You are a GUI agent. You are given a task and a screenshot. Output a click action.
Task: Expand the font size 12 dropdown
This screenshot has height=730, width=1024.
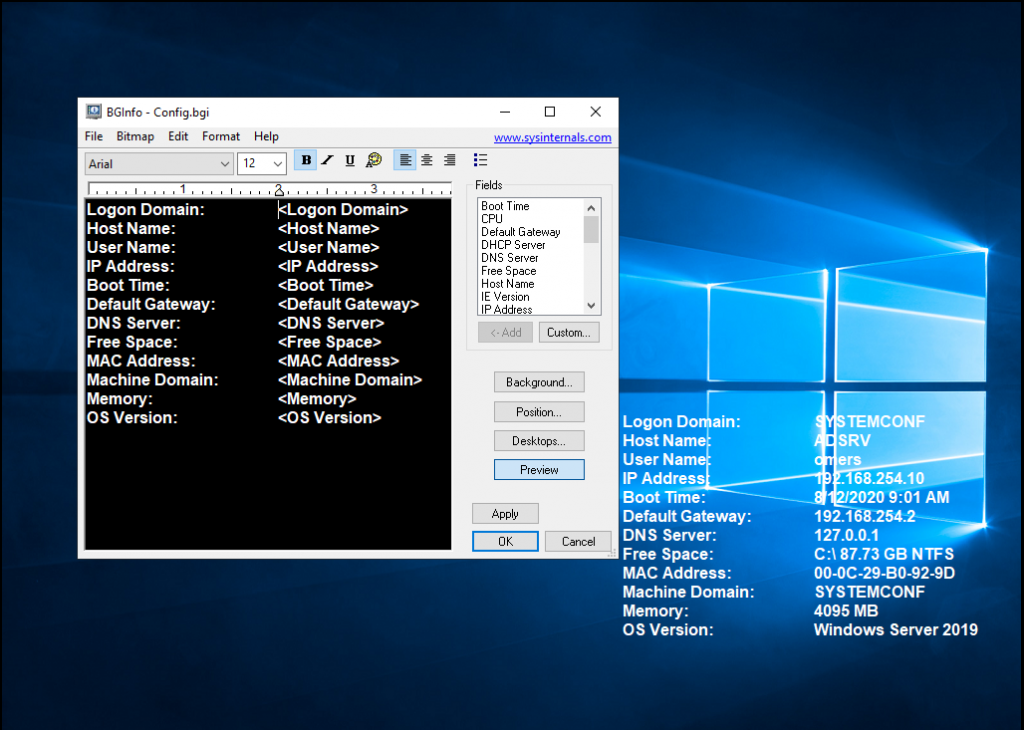point(276,163)
